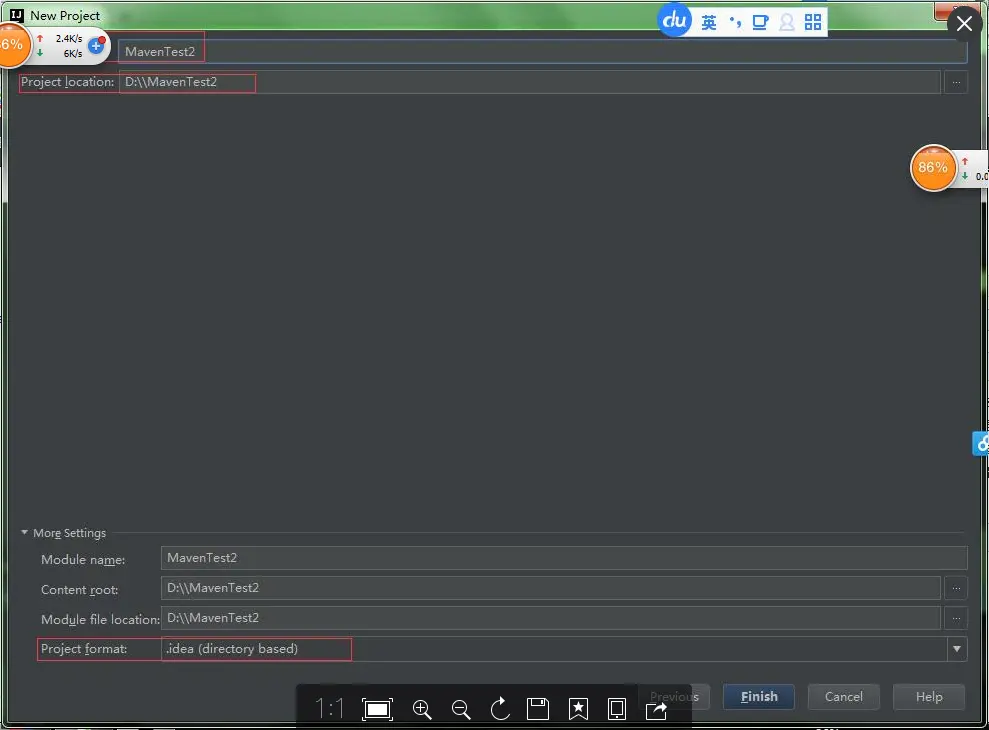
Task: Collapse the More Settings section
Action: [x=25, y=533]
